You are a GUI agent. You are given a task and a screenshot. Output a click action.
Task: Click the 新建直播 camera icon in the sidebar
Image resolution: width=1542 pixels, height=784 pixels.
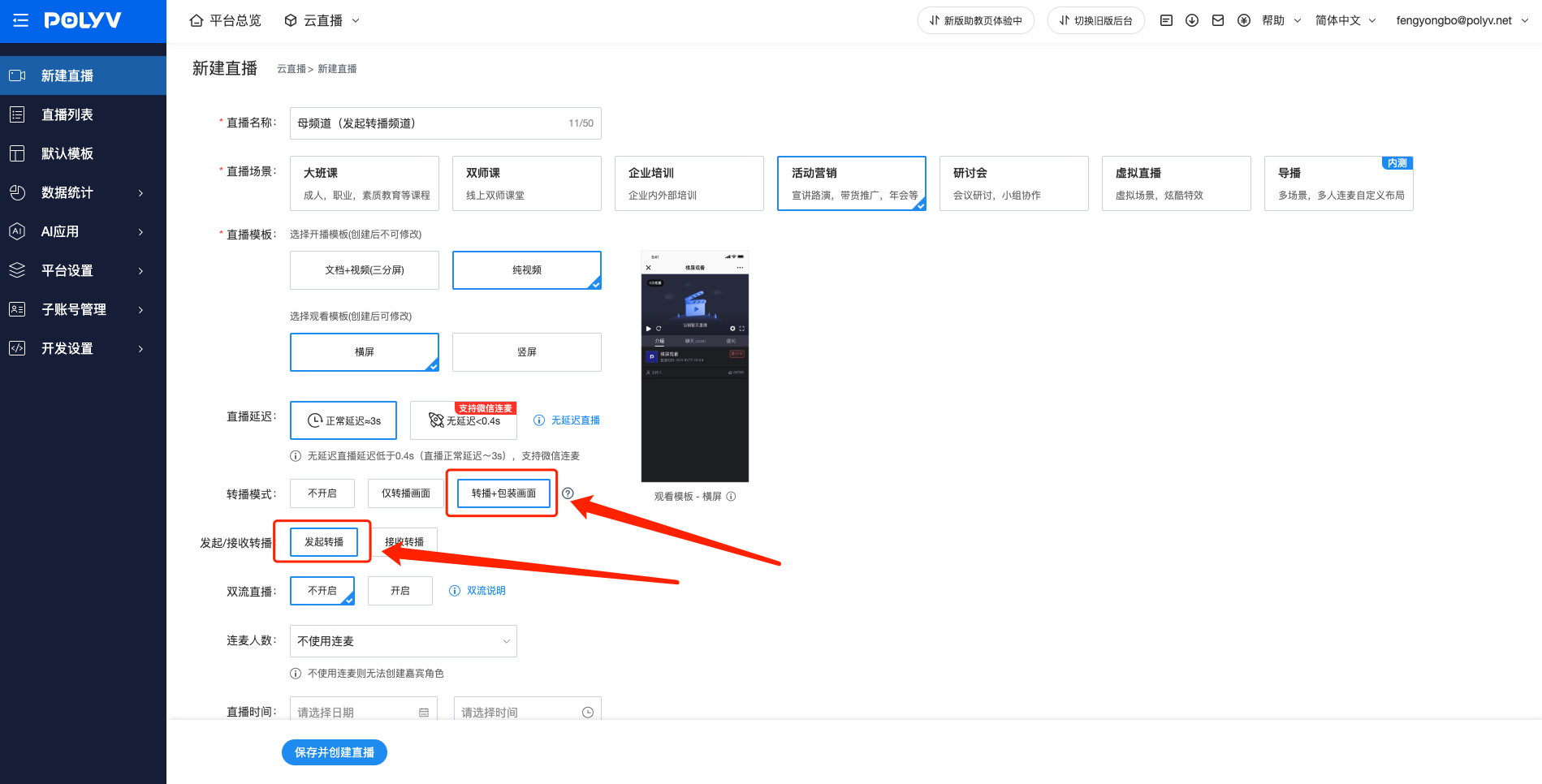(x=17, y=75)
